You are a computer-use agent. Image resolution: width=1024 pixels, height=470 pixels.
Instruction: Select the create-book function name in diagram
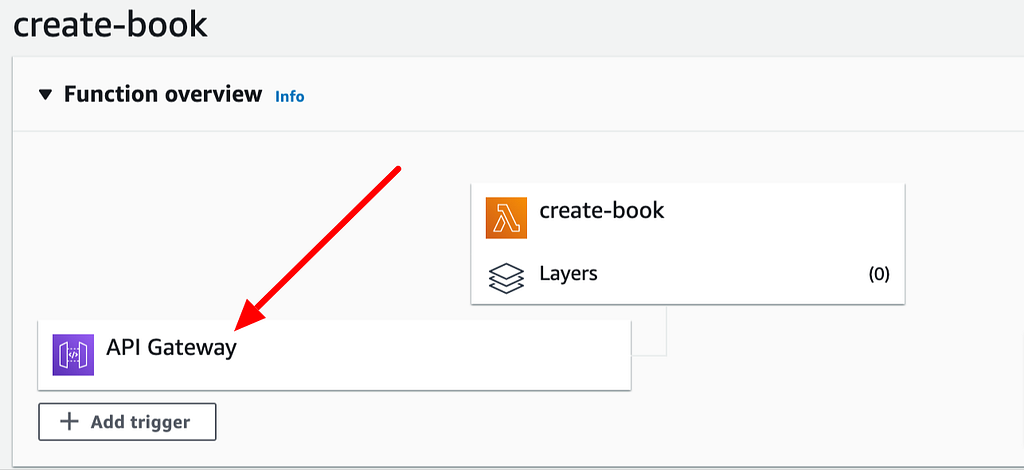[601, 210]
